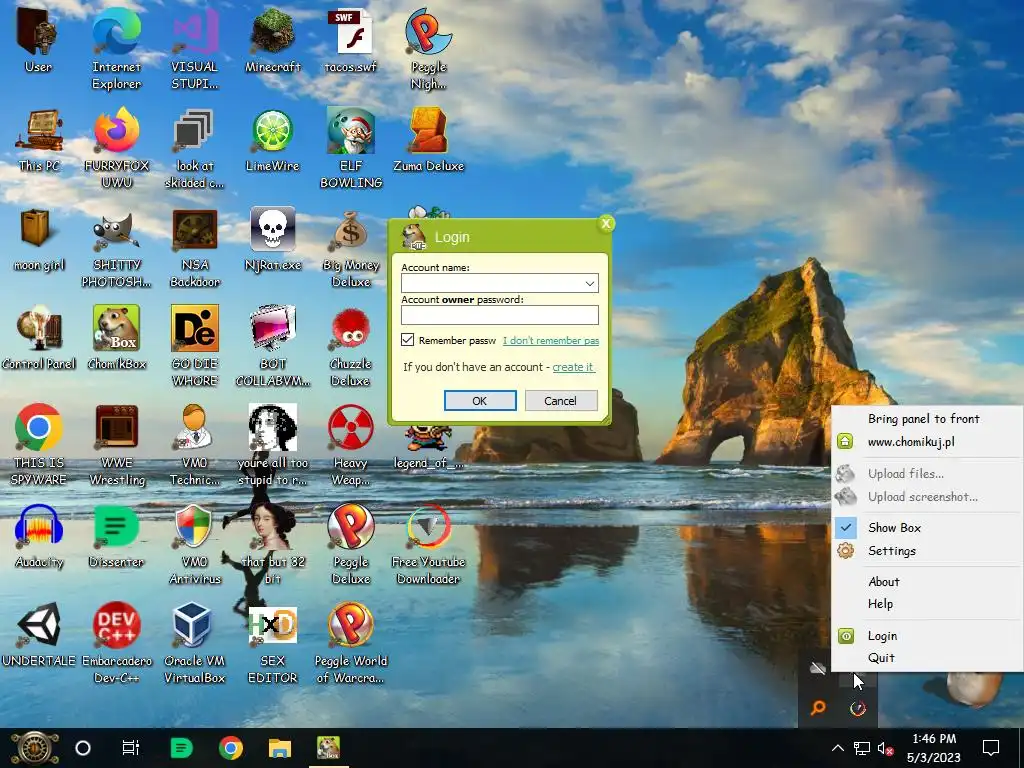Close the Login dialog with X
The image size is (1024, 768).
605,223
